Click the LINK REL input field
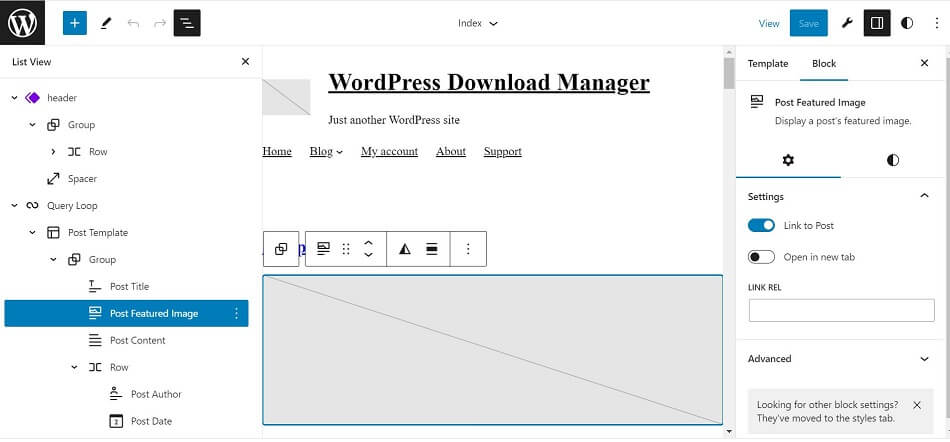Screen dimensions: 950x442 pyautogui.click(x=842, y=310)
